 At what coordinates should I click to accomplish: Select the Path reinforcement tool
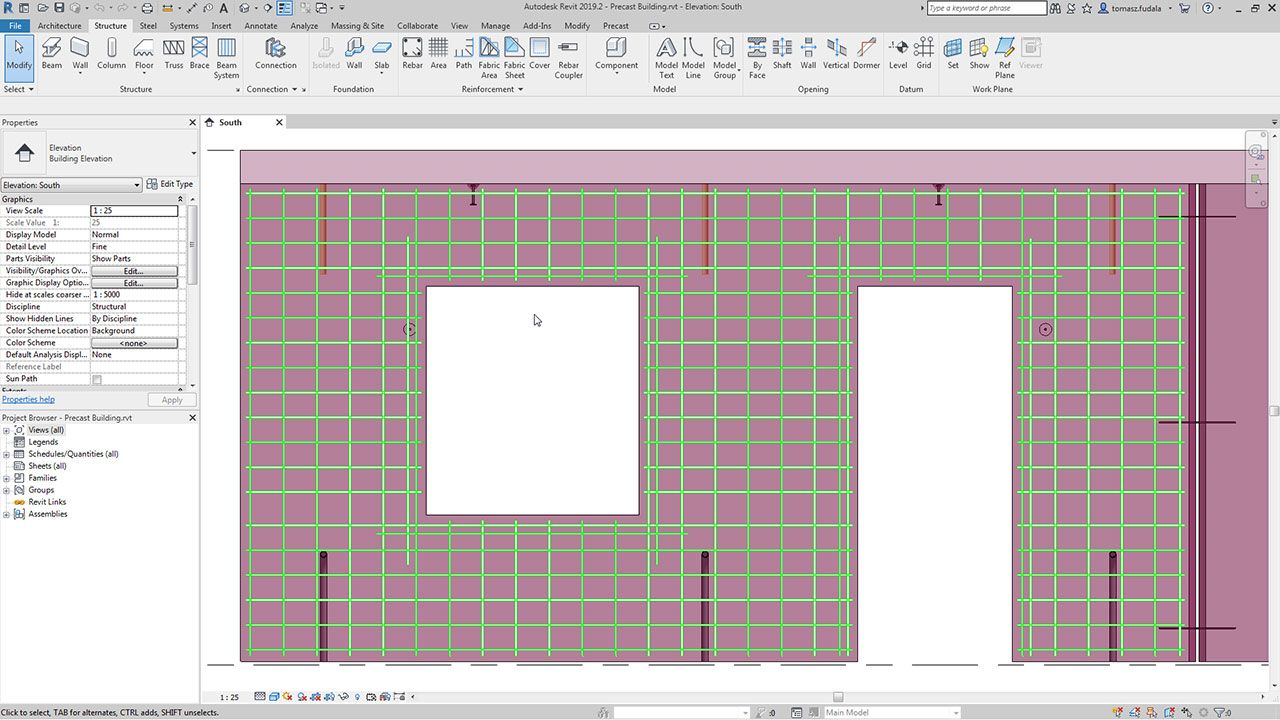pyautogui.click(x=464, y=54)
